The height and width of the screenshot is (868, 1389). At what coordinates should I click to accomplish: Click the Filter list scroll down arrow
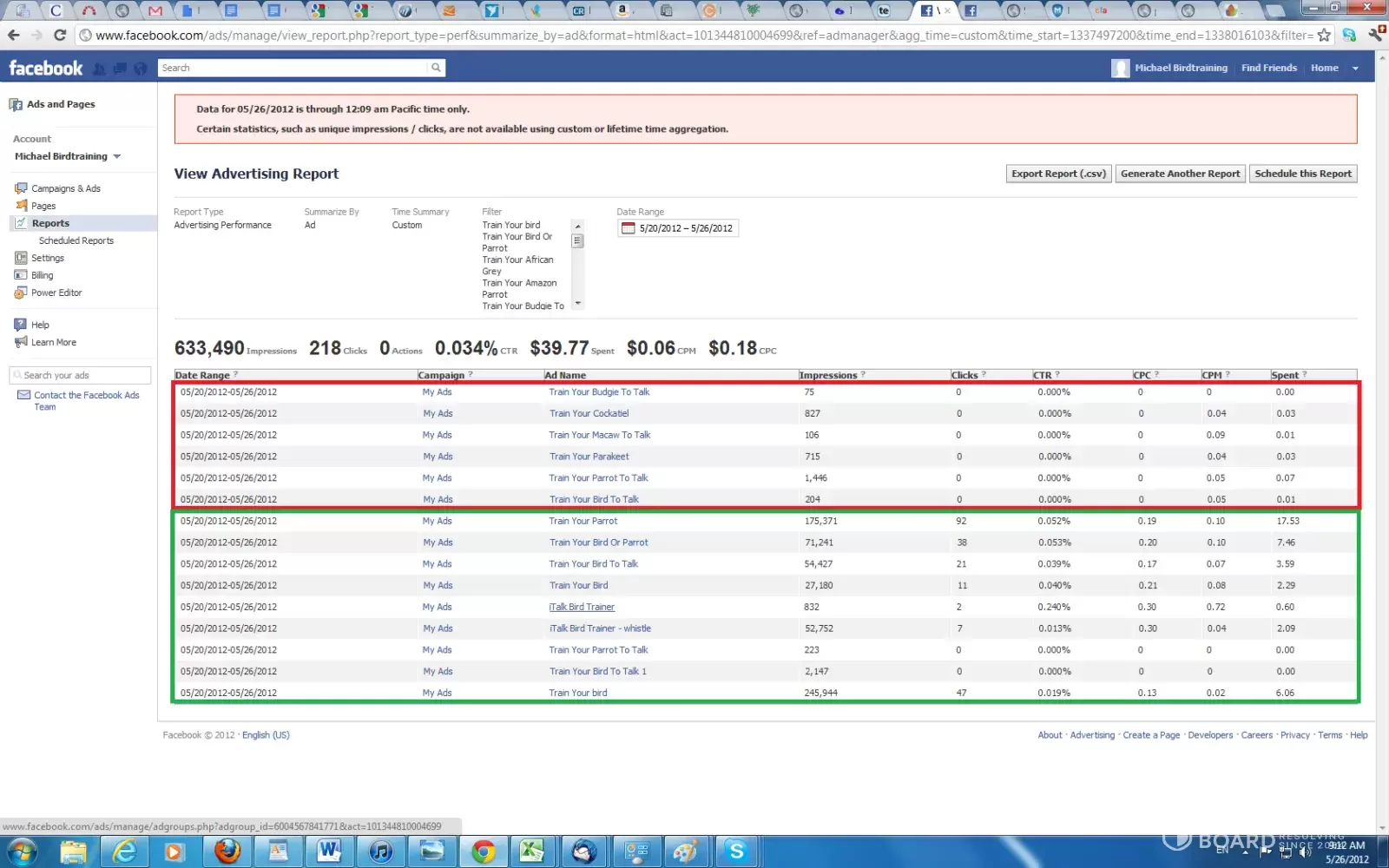(x=578, y=304)
